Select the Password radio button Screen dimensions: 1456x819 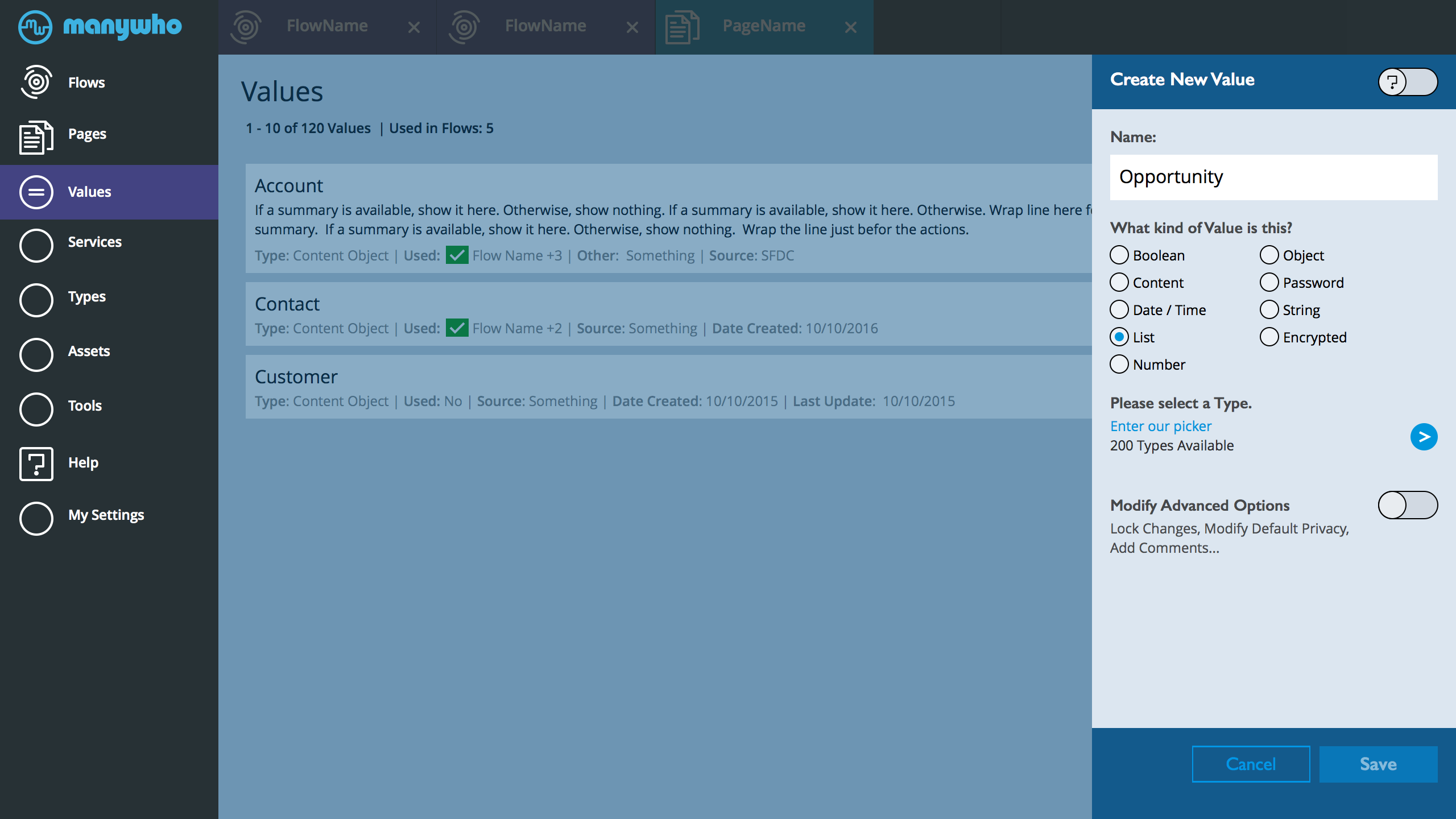pyautogui.click(x=1269, y=282)
